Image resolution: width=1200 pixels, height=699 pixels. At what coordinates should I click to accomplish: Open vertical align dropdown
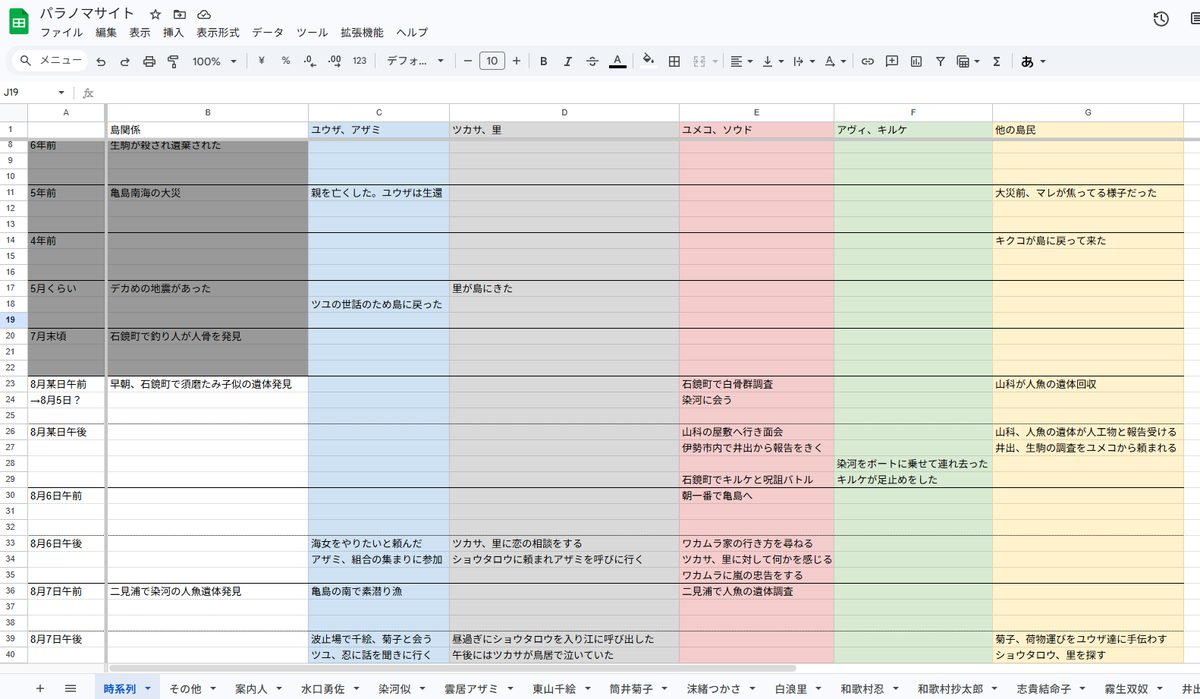(772, 61)
